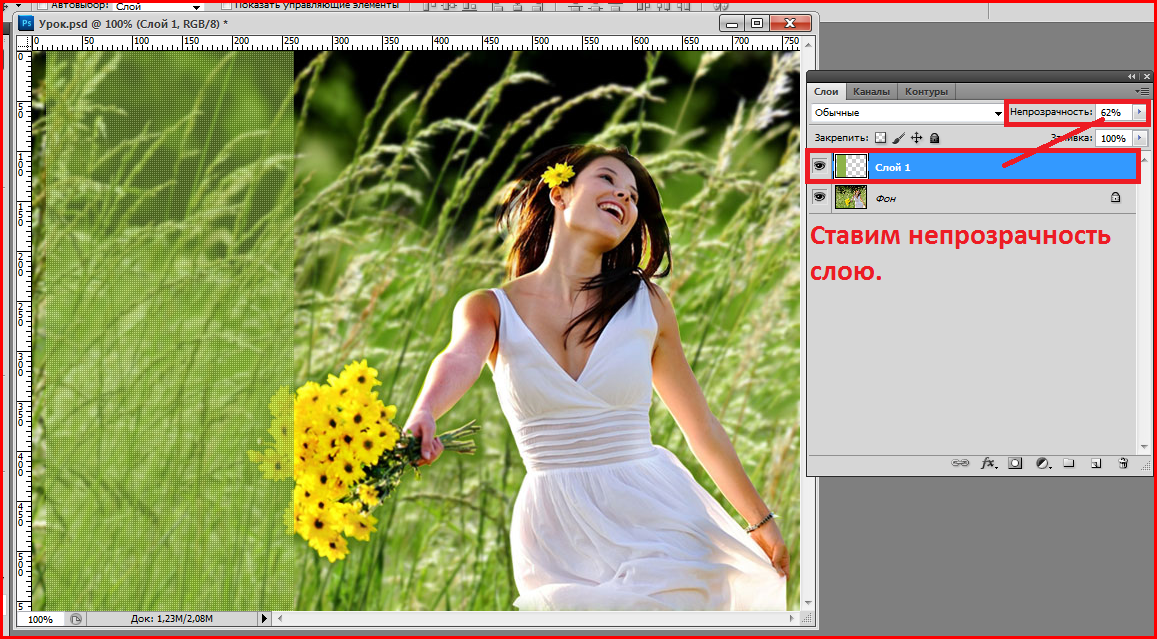Collapse the panel with the double arrows
The width and height of the screenshot is (1157, 639).
pyautogui.click(x=1133, y=77)
